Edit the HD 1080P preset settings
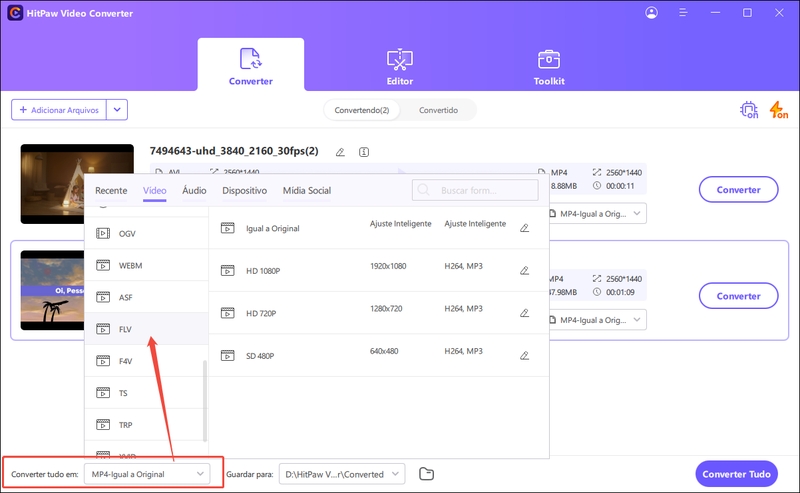The image size is (800, 493). click(x=524, y=270)
